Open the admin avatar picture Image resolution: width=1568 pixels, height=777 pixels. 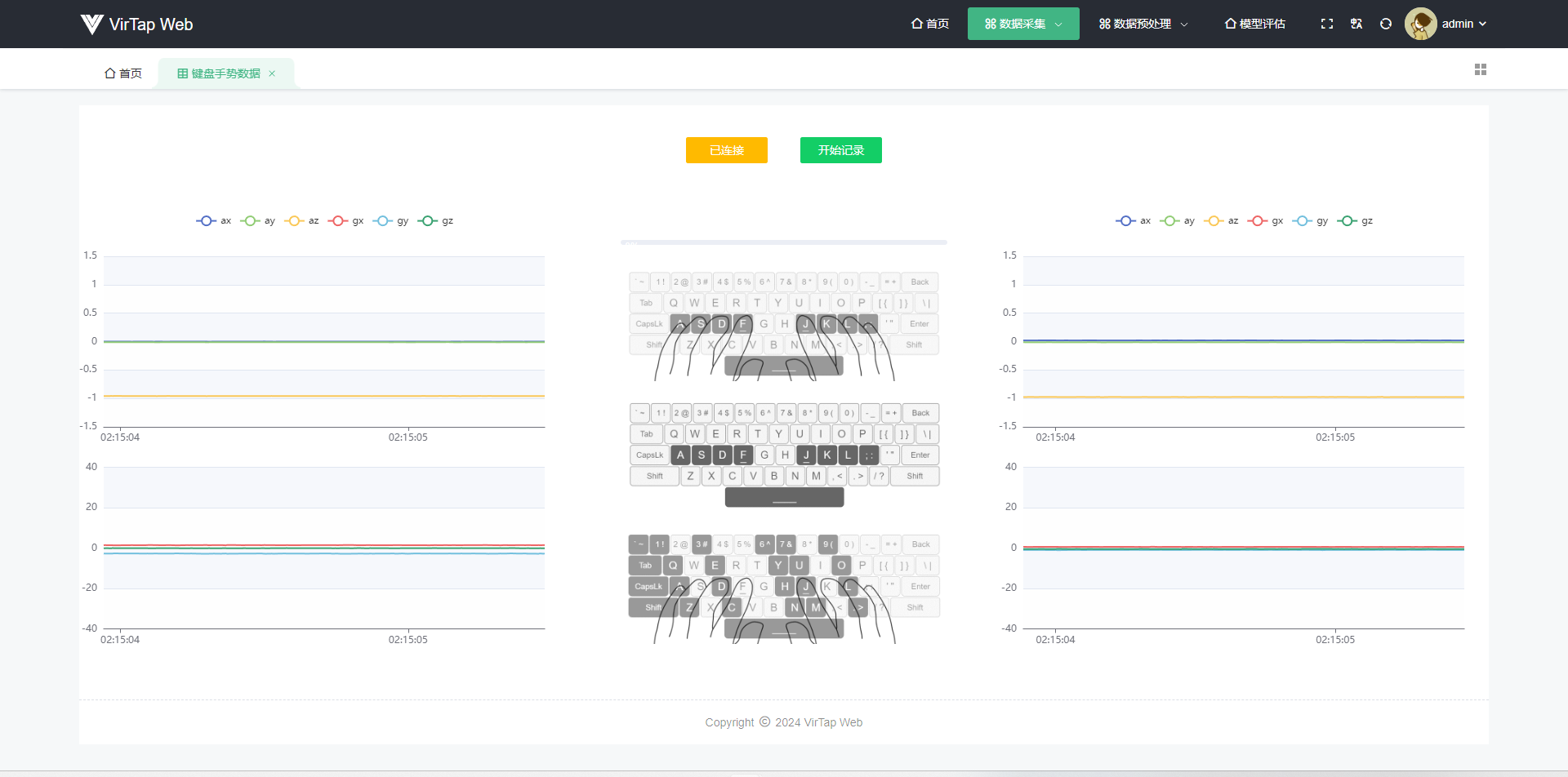(x=1420, y=24)
